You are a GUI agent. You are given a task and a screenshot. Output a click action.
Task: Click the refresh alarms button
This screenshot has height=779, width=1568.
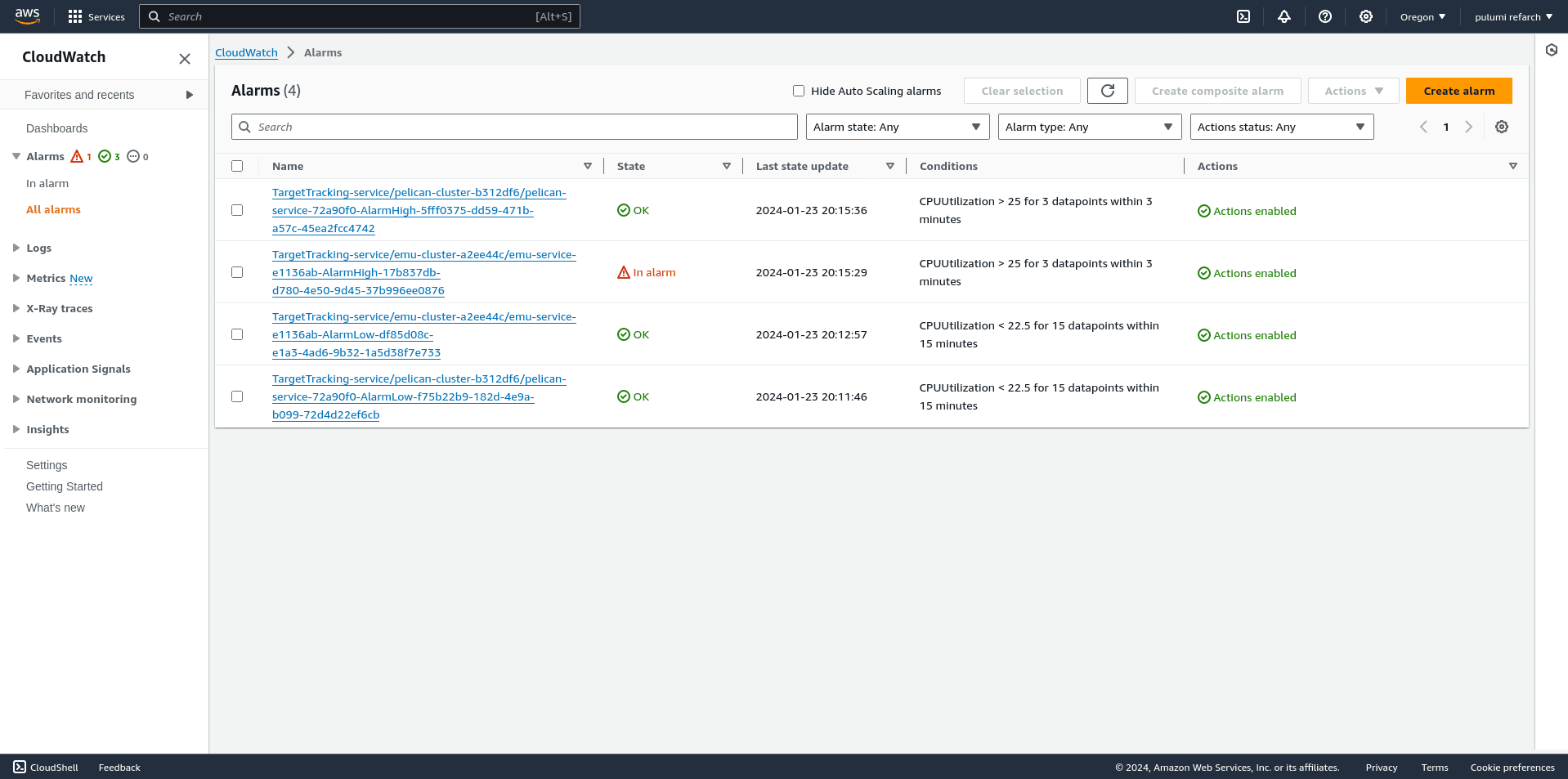(x=1107, y=91)
